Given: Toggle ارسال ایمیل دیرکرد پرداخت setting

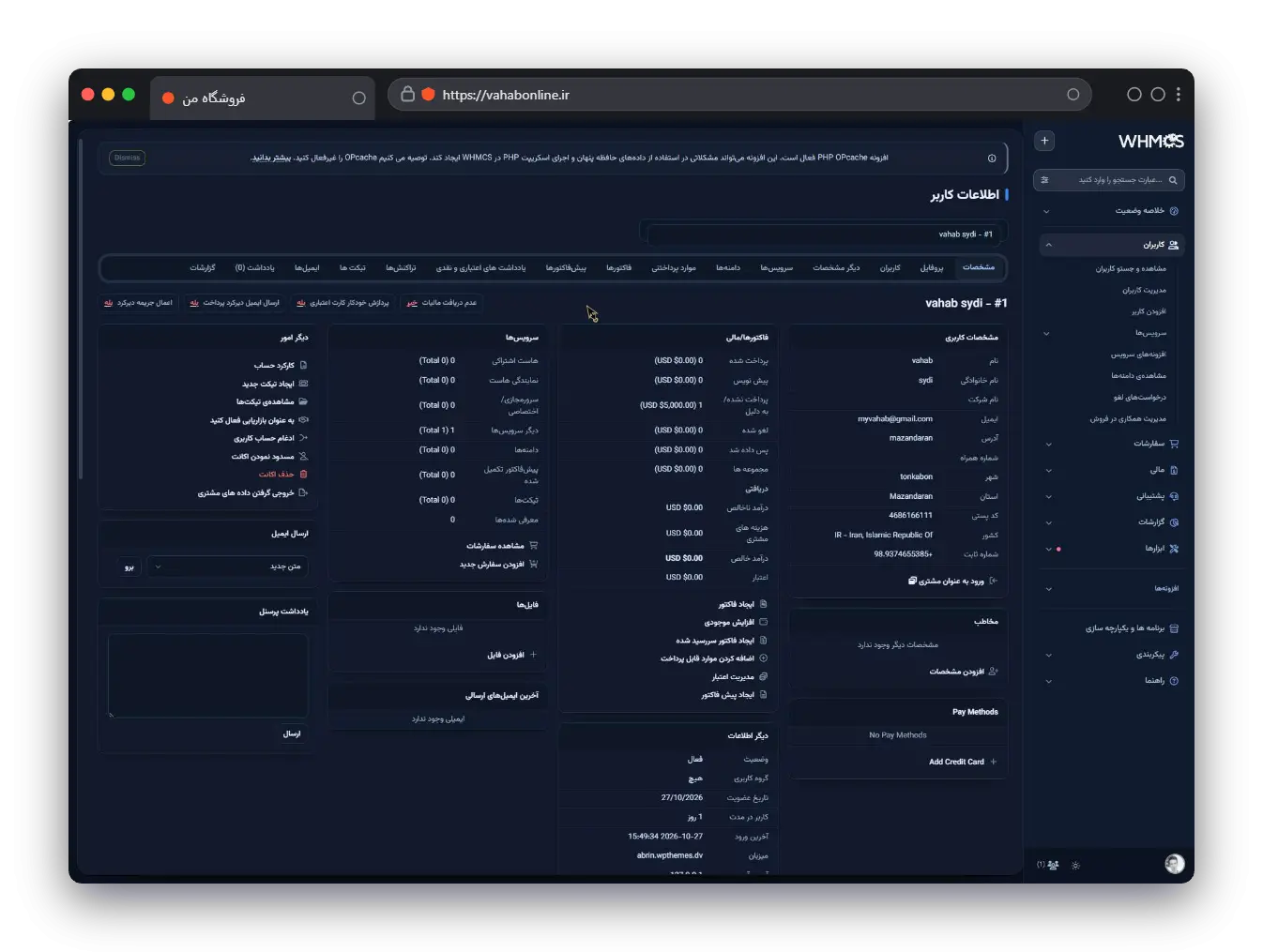Looking at the screenshot, I should click(234, 303).
